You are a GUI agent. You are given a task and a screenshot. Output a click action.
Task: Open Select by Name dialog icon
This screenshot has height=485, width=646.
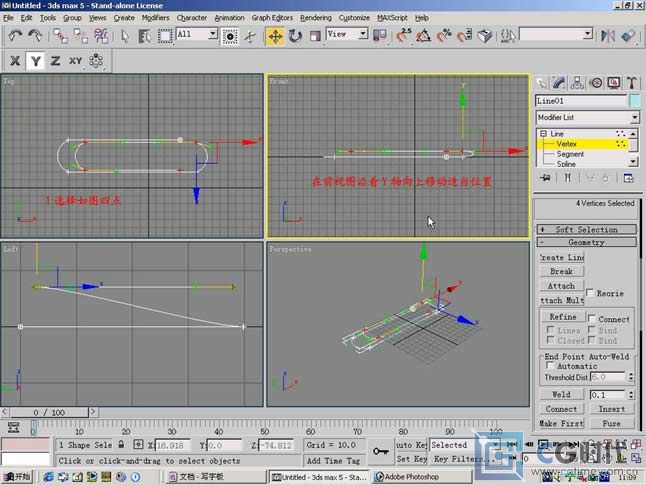pos(145,36)
